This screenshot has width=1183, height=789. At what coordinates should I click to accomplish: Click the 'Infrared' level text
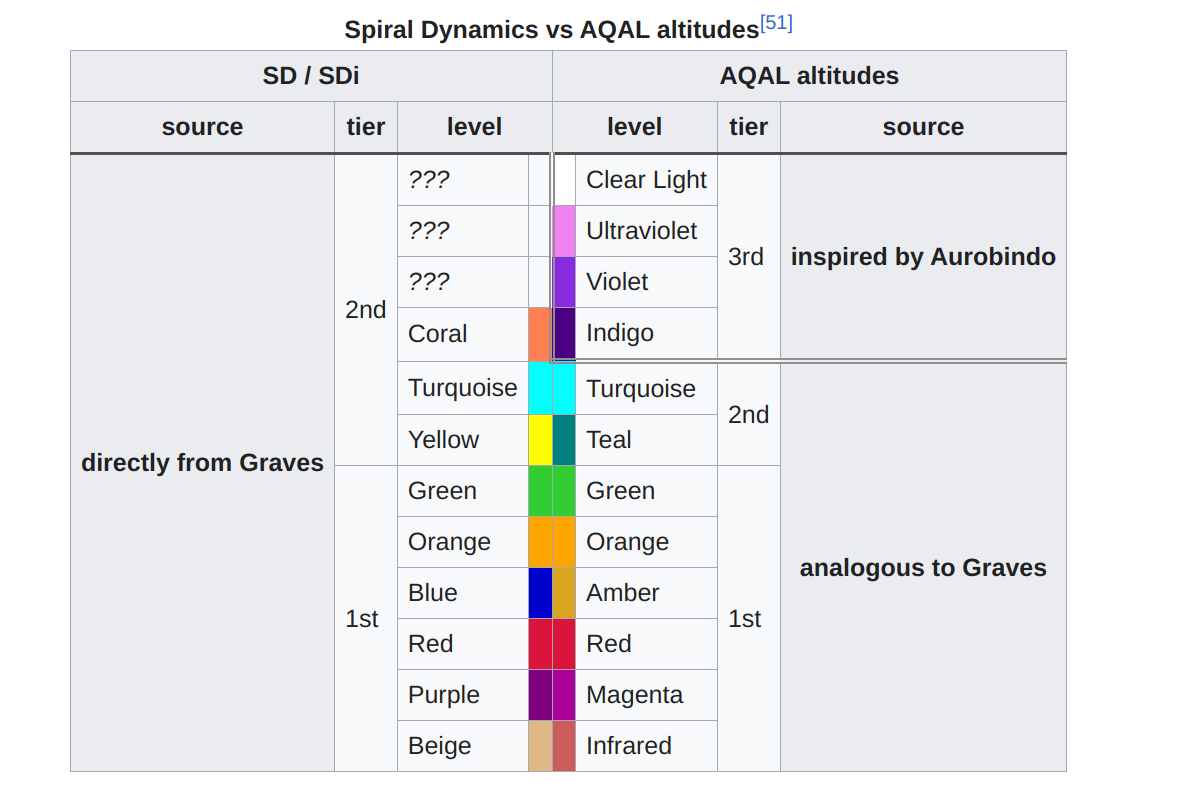coord(629,746)
